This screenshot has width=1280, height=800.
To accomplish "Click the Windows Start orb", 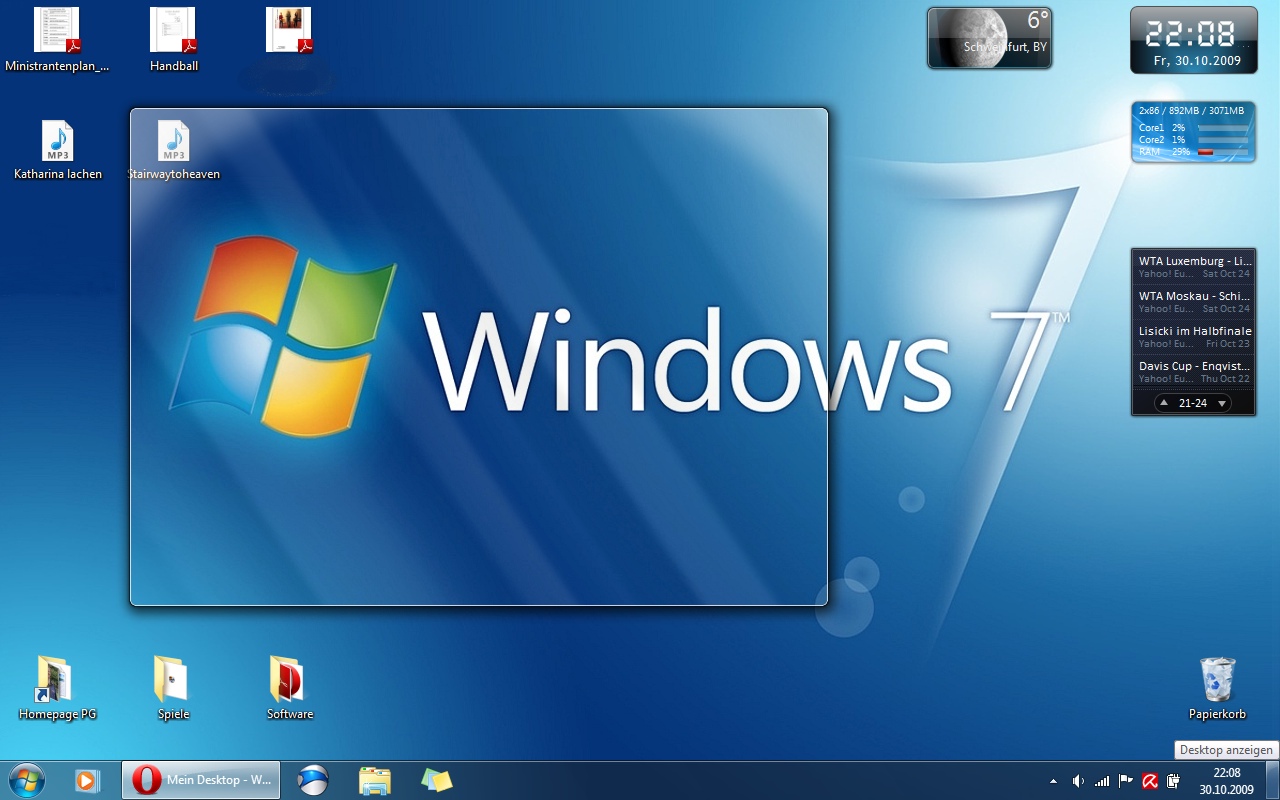I will (x=26, y=780).
